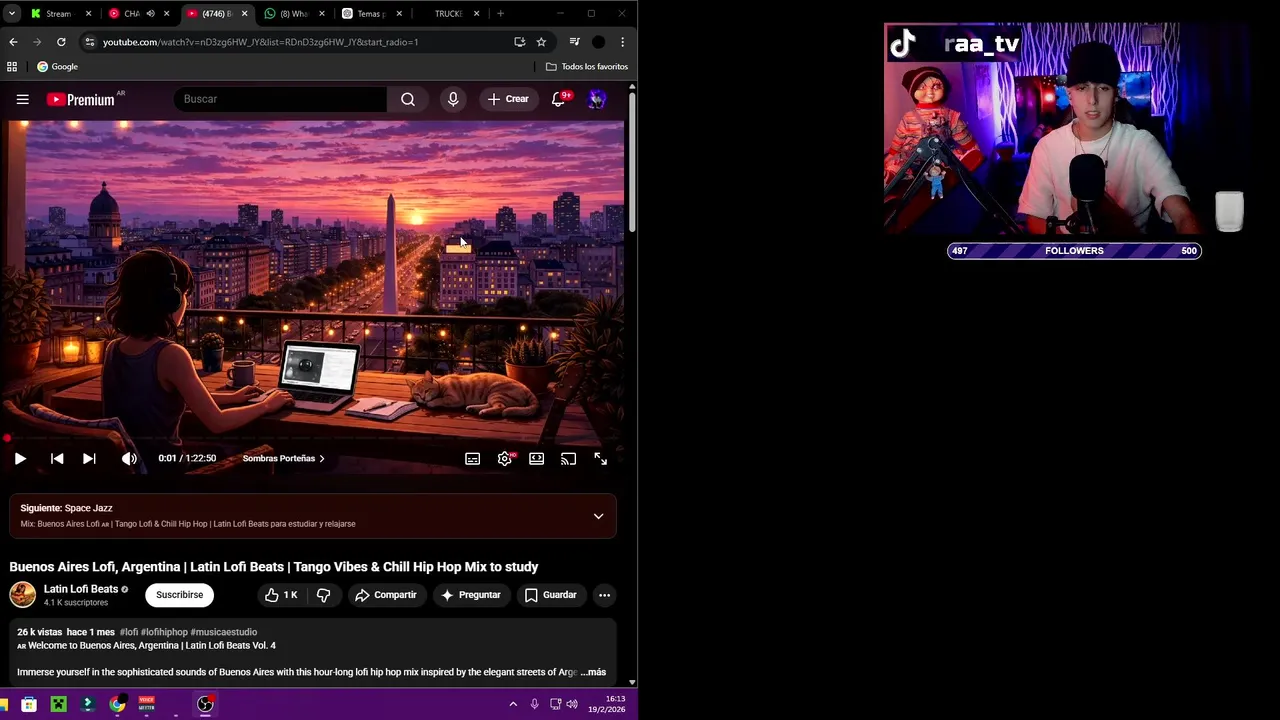Skip to the next video
The width and height of the screenshot is (1280, 720).
click(89, 458)
